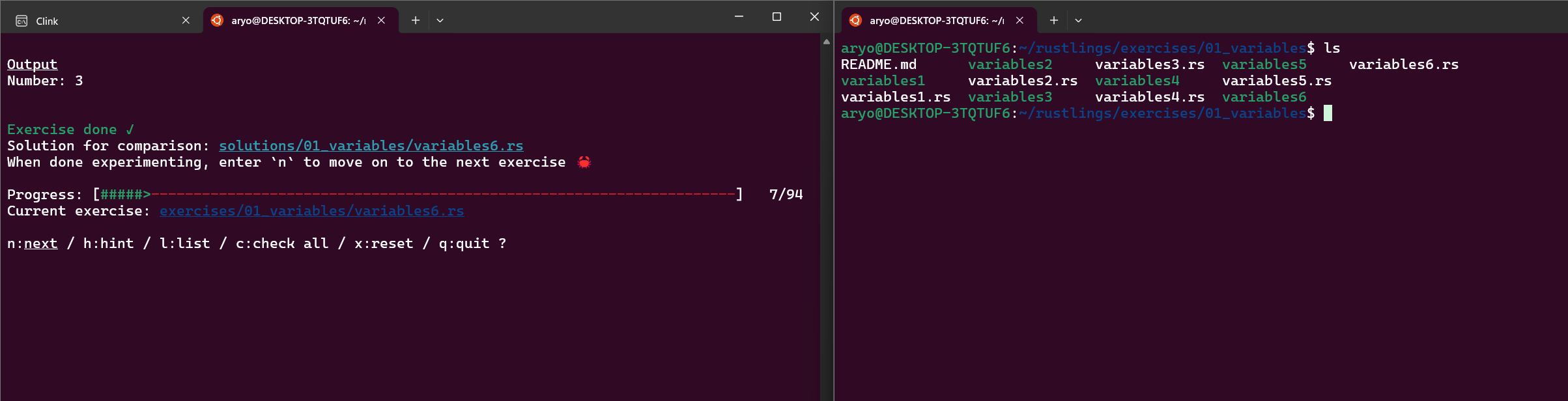Image resolution: width=1568 pixels, height=401 pixels.
Task: Click the cursor block at the right terminal prompt
Action: click(1328, 113)
